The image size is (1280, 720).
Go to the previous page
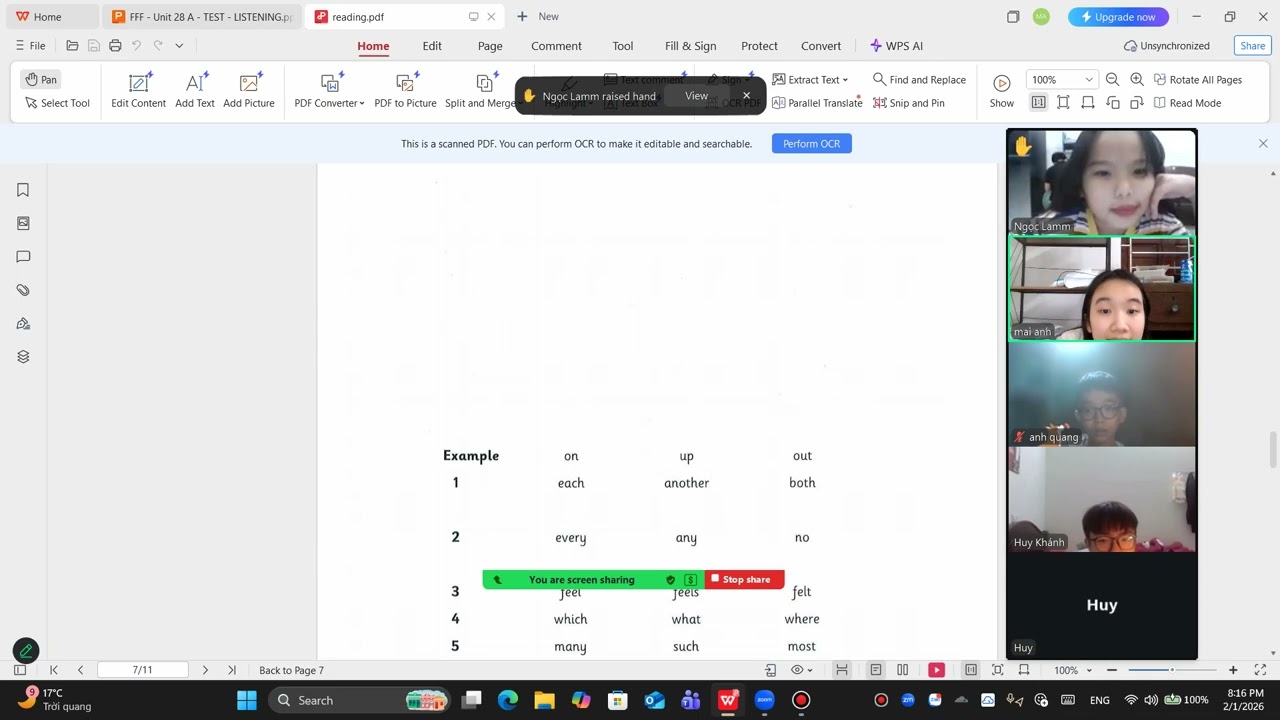tap(80, 670)
